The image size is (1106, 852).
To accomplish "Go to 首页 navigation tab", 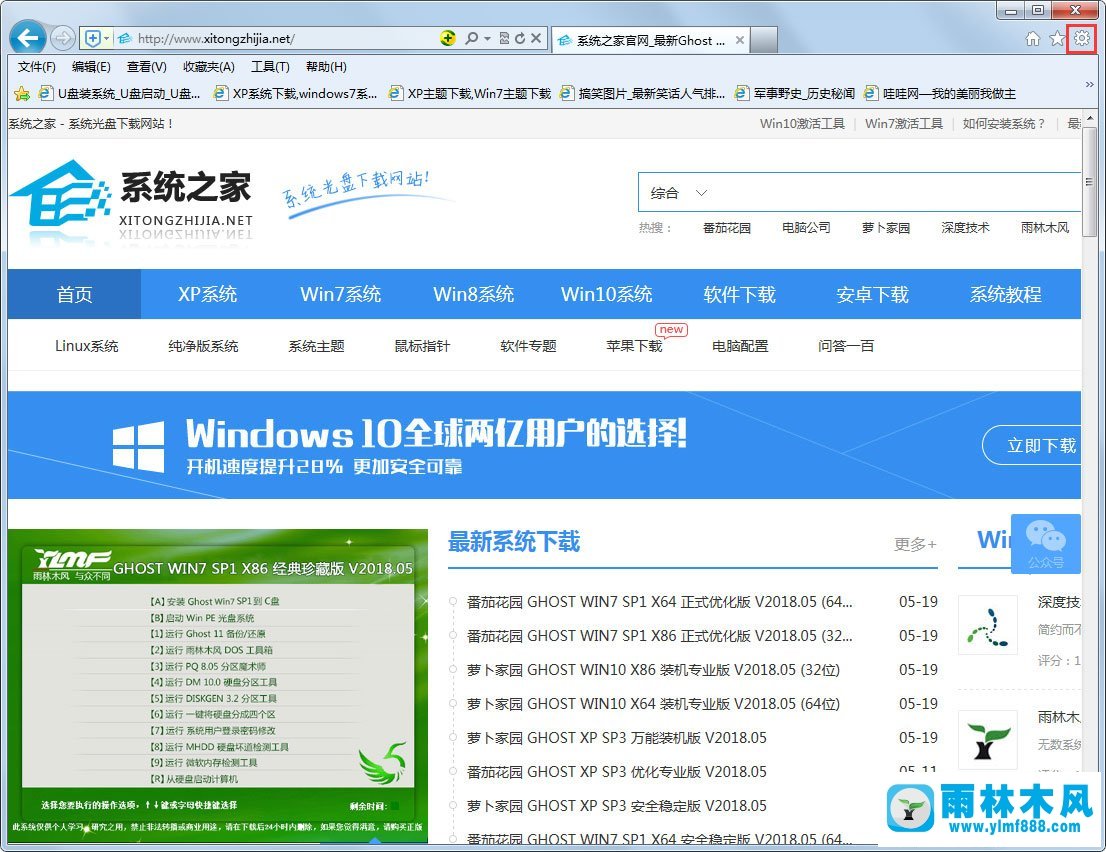I will (74, 294).
